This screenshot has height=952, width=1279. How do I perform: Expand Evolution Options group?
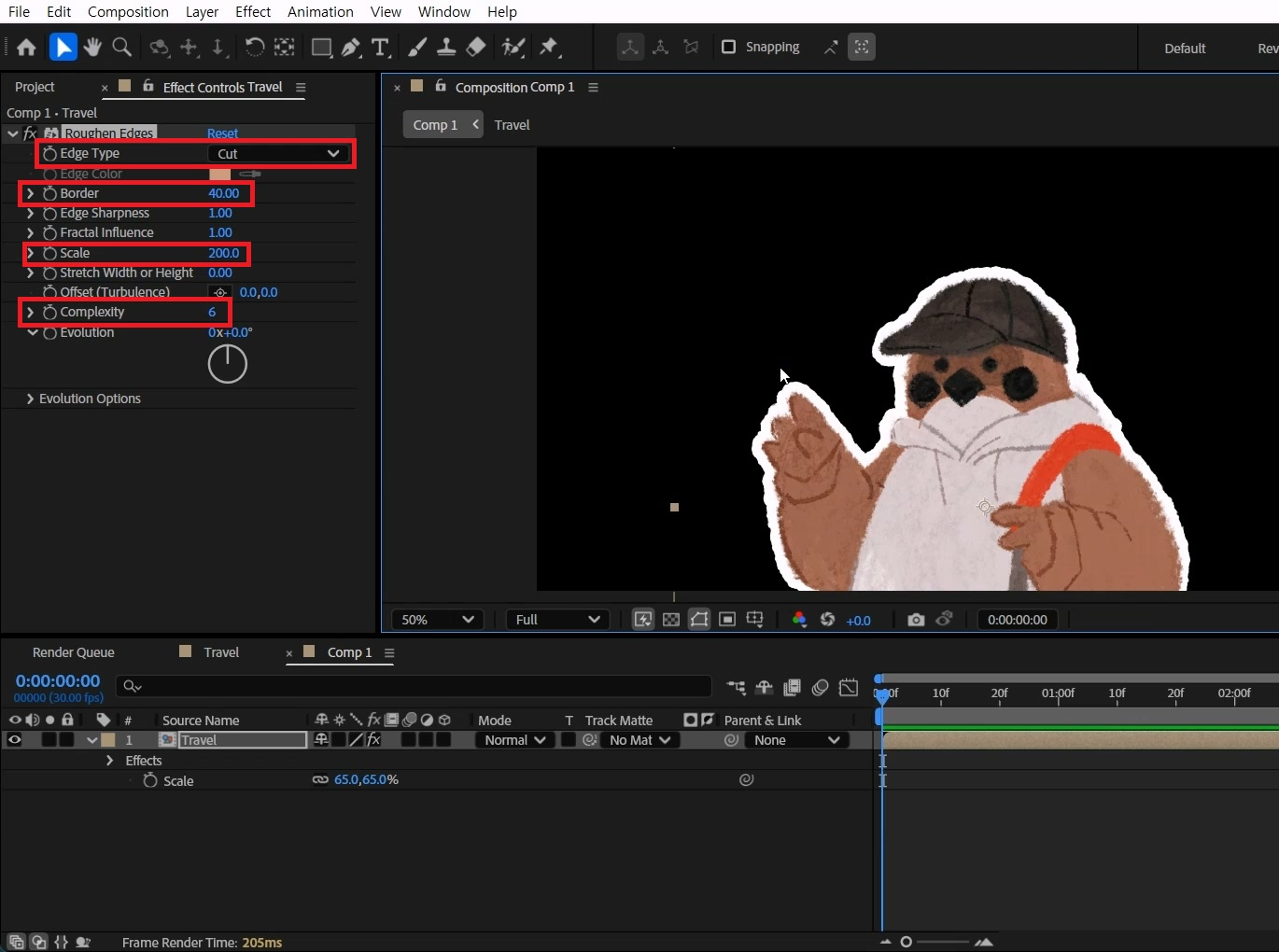(x=30, y=399)
